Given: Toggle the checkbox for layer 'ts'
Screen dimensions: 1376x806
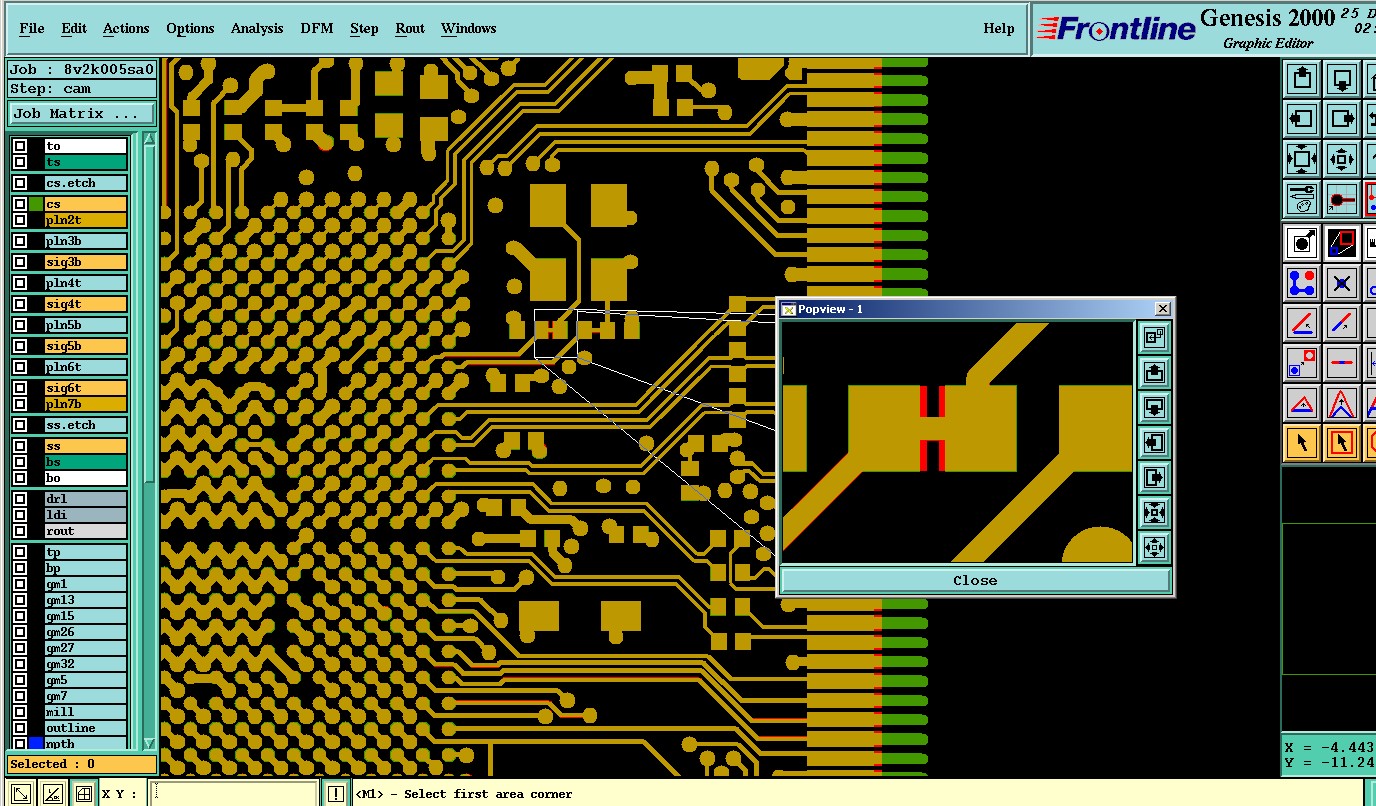Looking at the screenshot, I should pos(20,162).
